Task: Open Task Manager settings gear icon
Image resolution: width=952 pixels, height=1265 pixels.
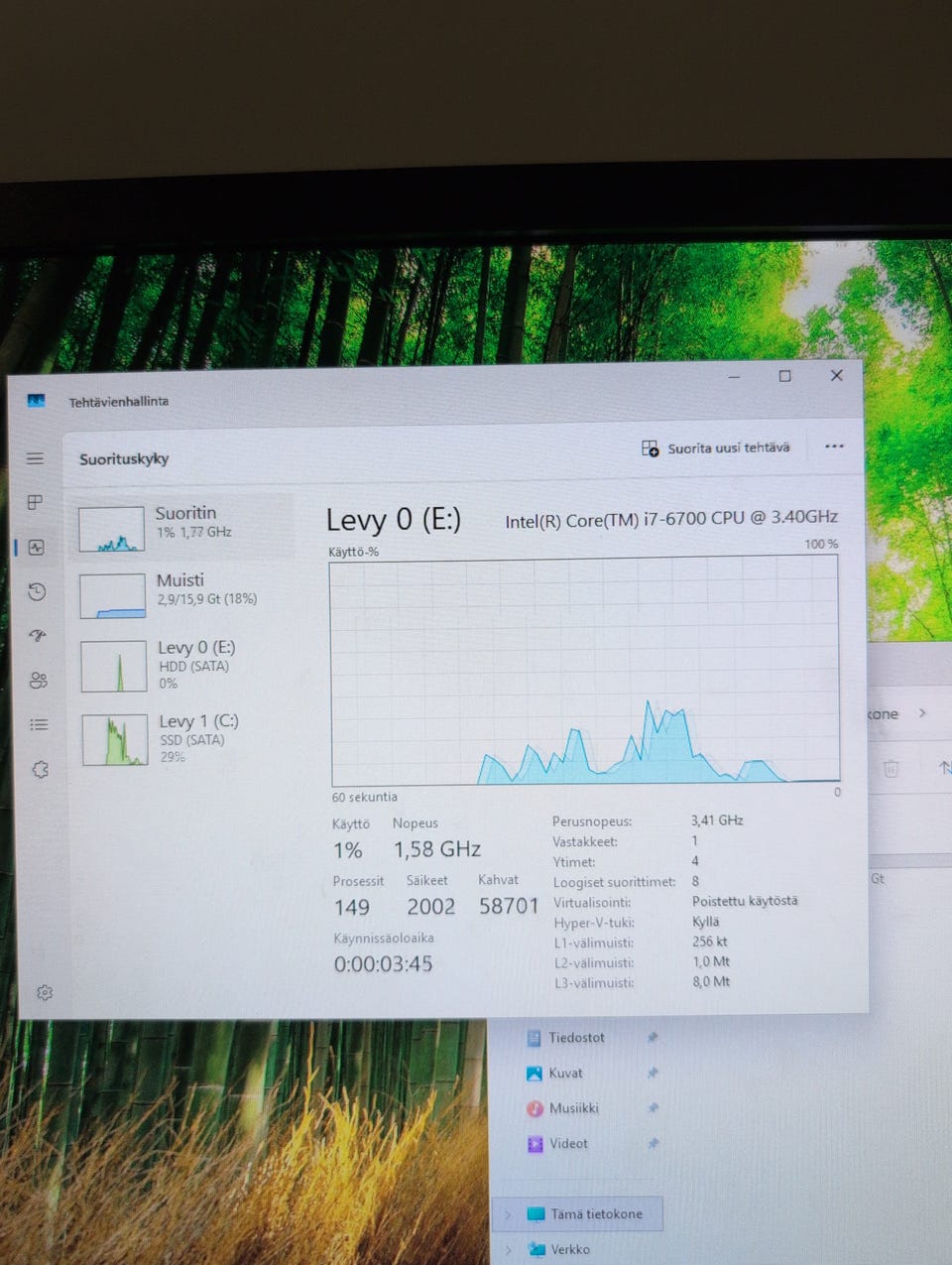Action: pyautogui.click(x=44, y=992)
